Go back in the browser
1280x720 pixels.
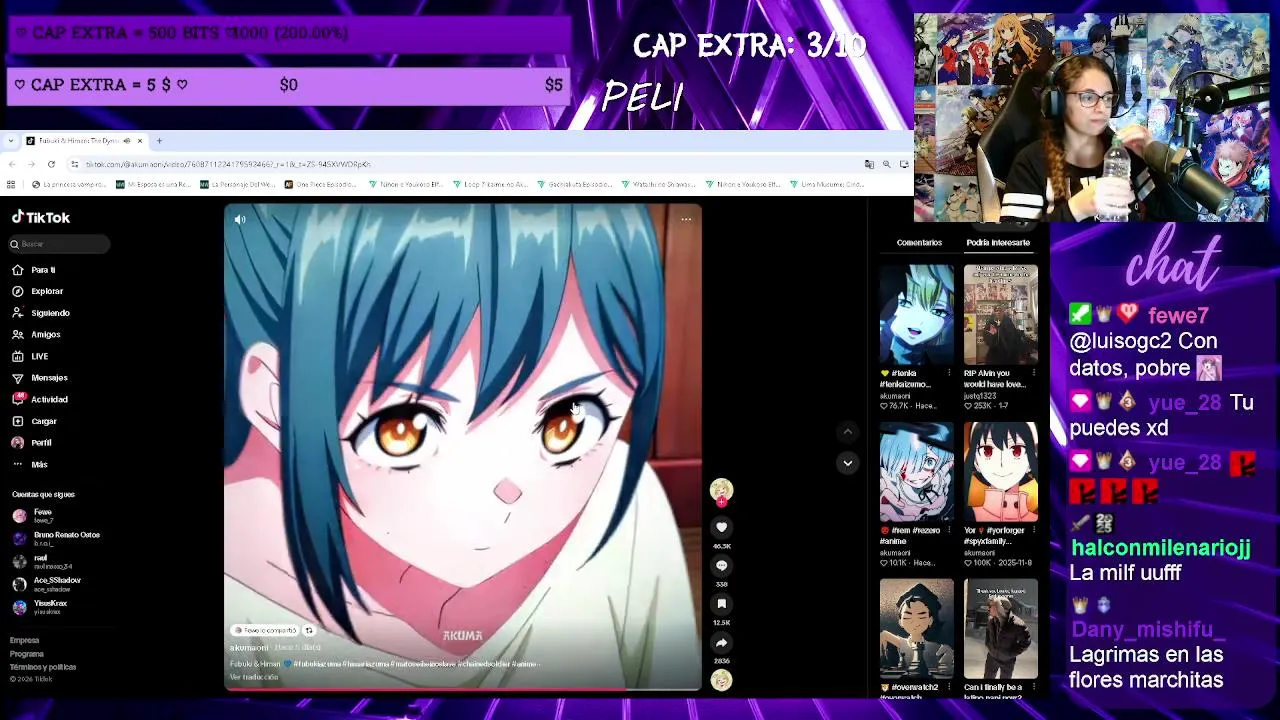[x=12, y=164]
